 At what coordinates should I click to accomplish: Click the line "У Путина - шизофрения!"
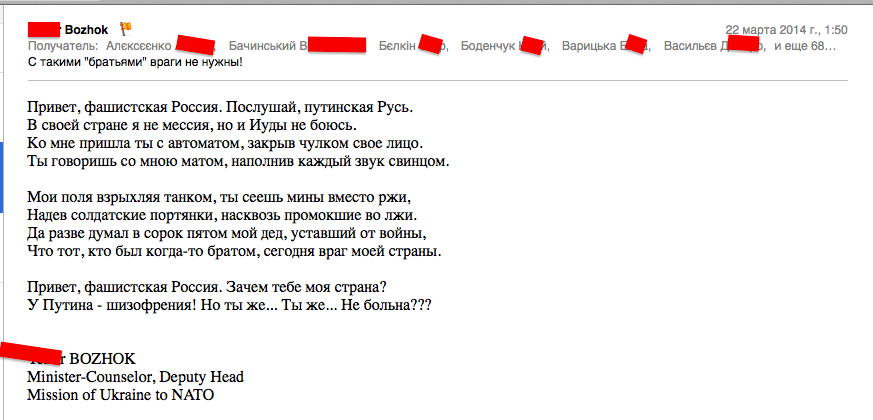[229, 303]
